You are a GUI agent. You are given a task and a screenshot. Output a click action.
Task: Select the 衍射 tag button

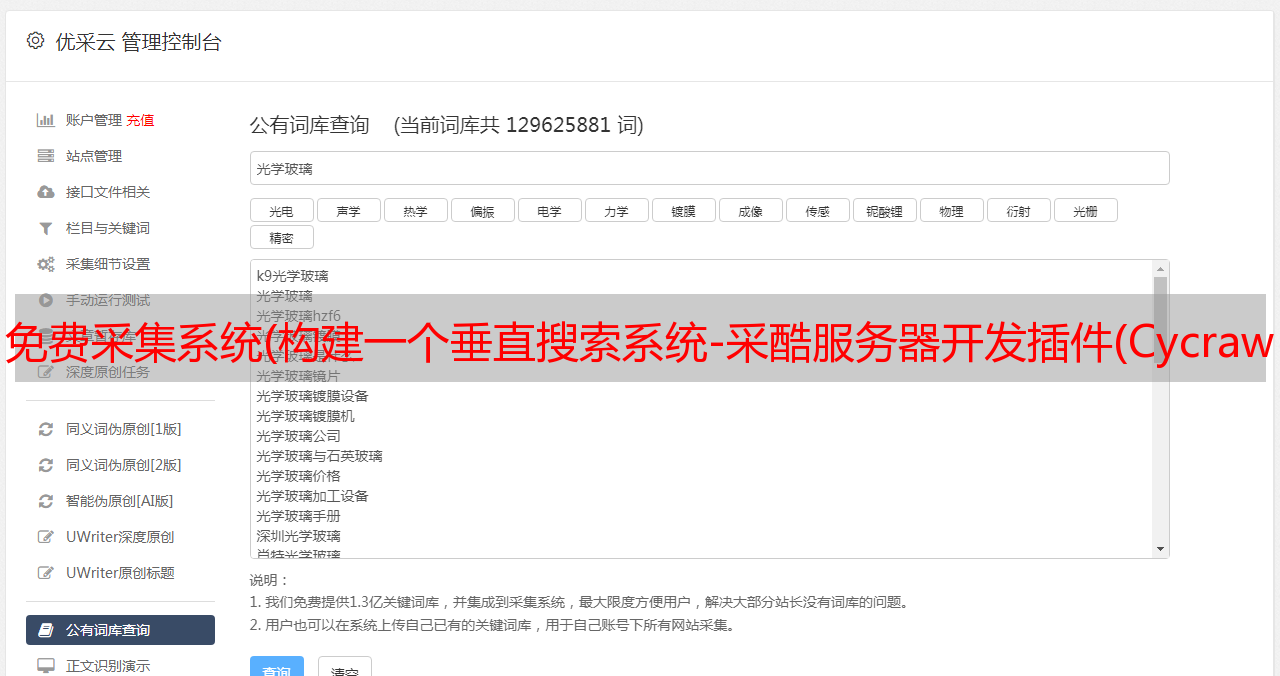tap(1019, 210)
